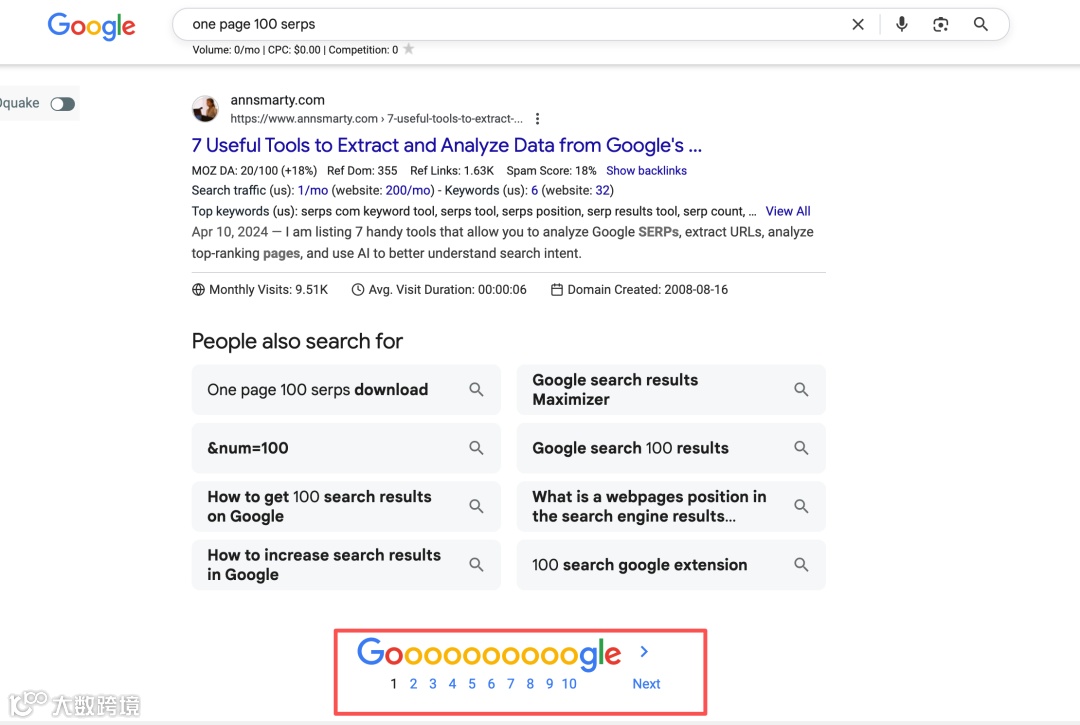This screenshot has height=725, width=1080.
Task: Click the annsmarty.com site favicon
Action: tap(205, 109)
